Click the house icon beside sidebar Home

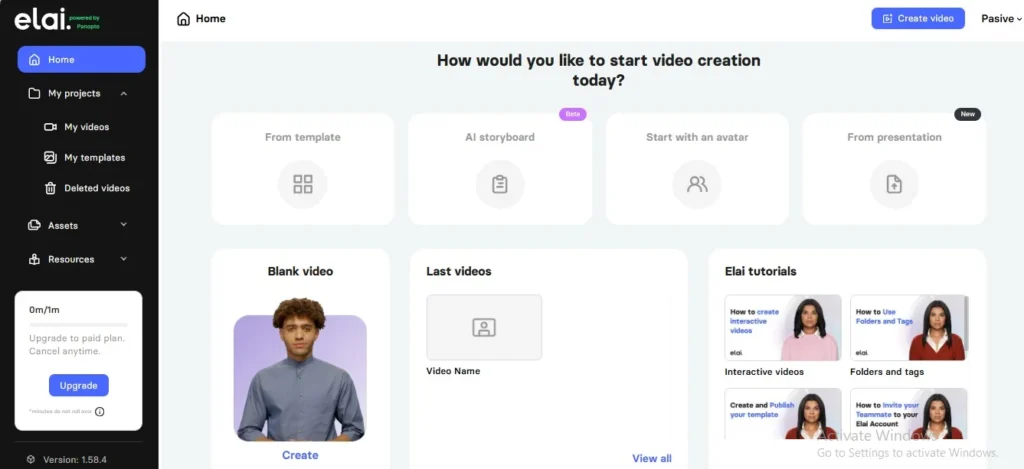coord(35,59)
